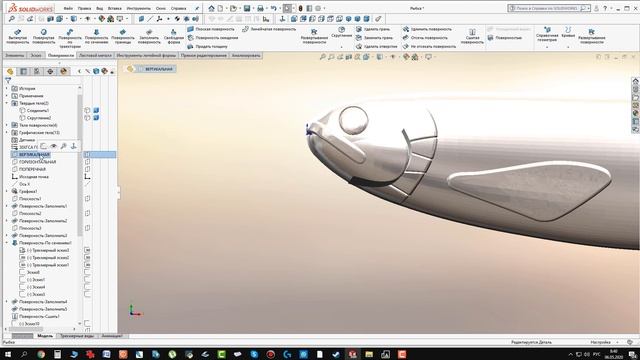Expand the Графические тела tree node
The height and width of the screenshot is (360, 640).
point(7,132)
